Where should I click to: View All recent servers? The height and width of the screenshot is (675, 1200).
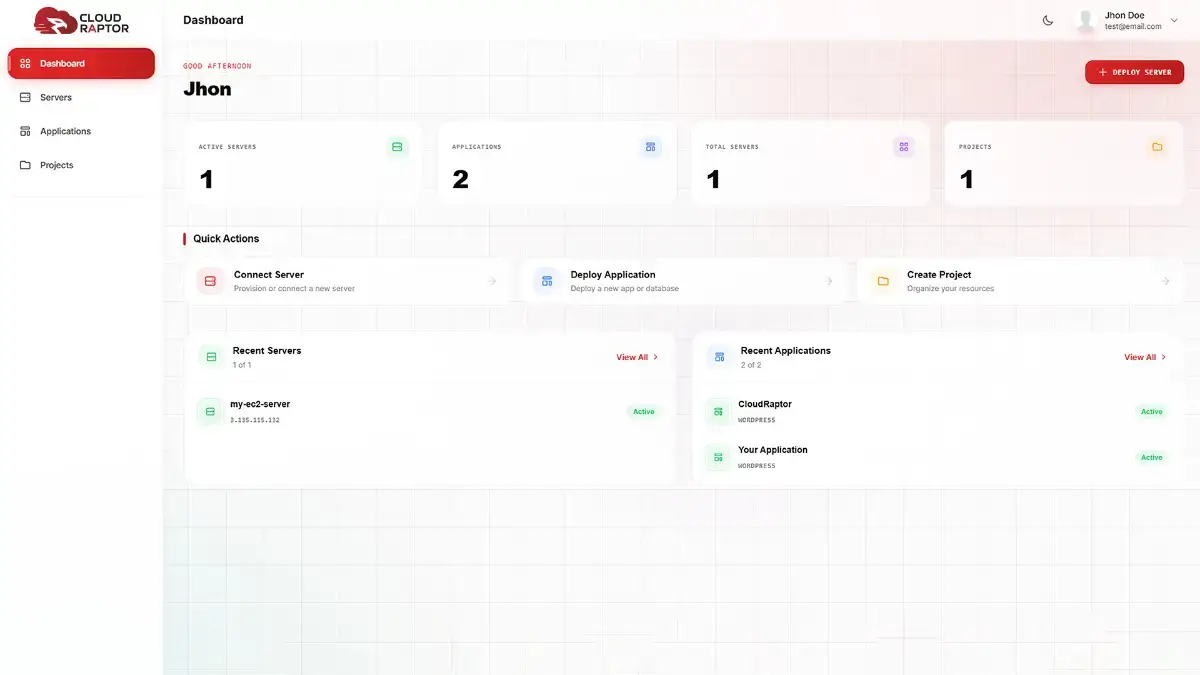tap(636, 357)
